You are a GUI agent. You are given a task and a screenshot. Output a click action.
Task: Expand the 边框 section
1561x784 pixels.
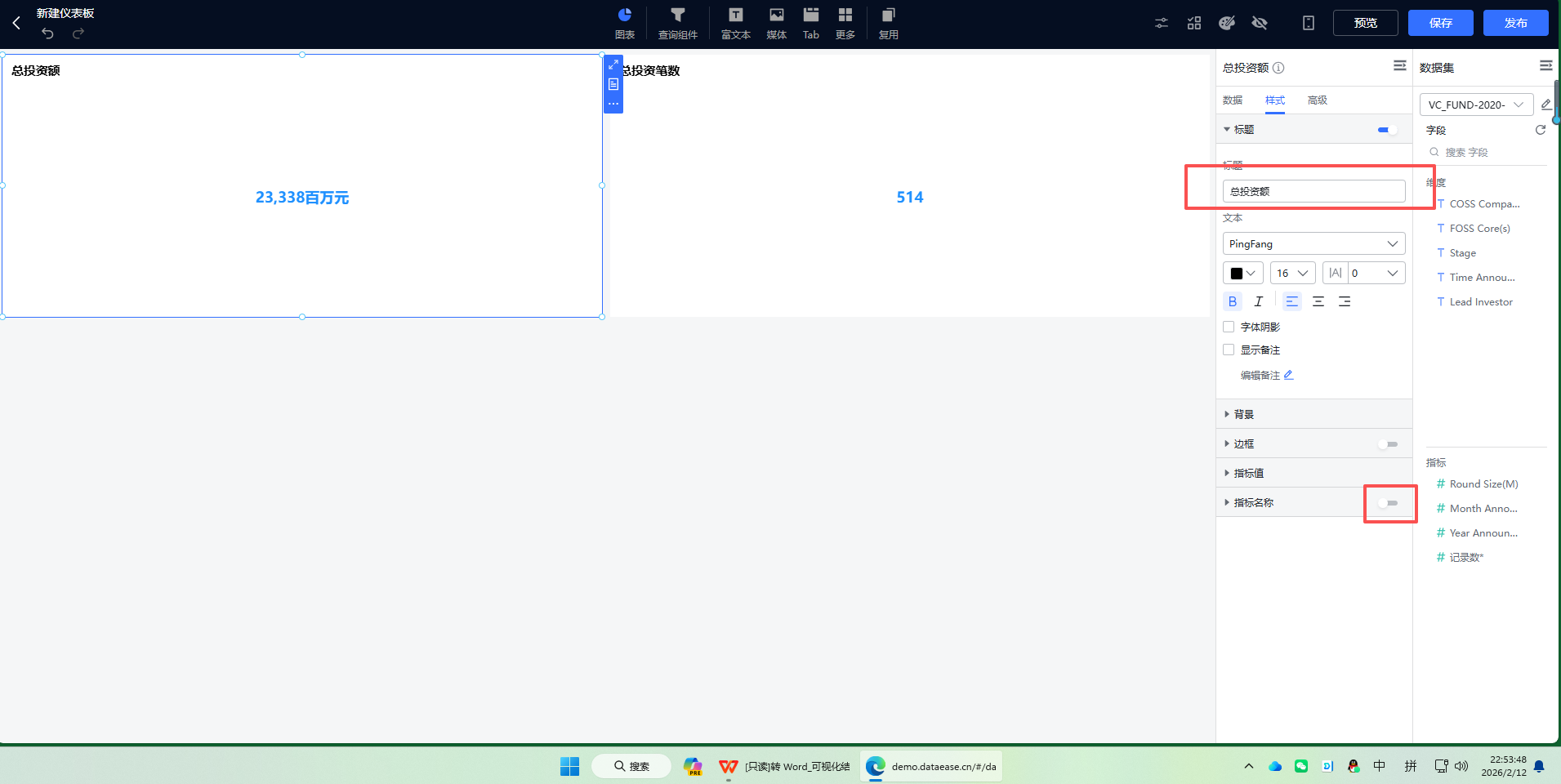[1227, 443]
